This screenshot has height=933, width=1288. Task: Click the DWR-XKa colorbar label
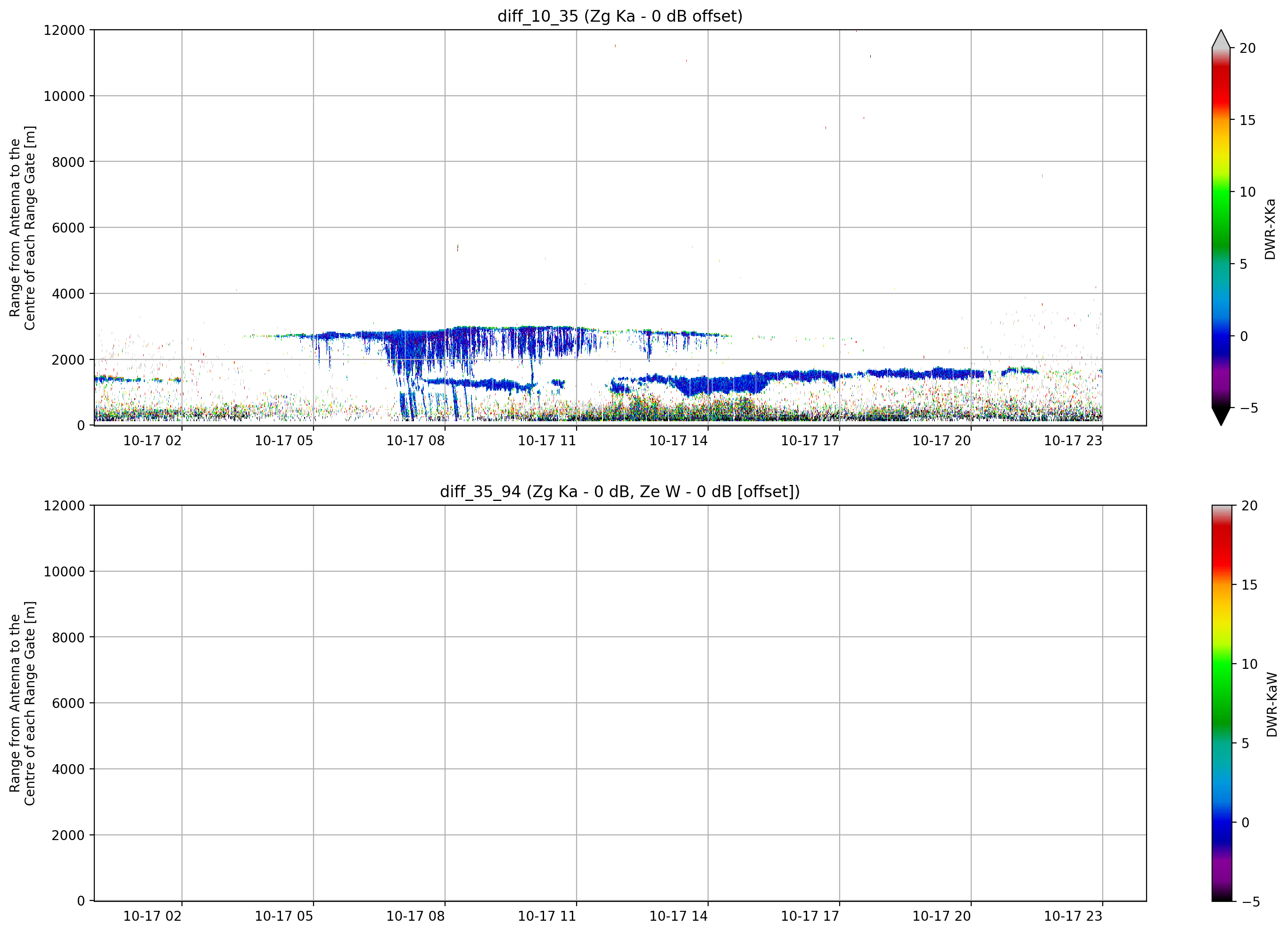point(1270,229)
